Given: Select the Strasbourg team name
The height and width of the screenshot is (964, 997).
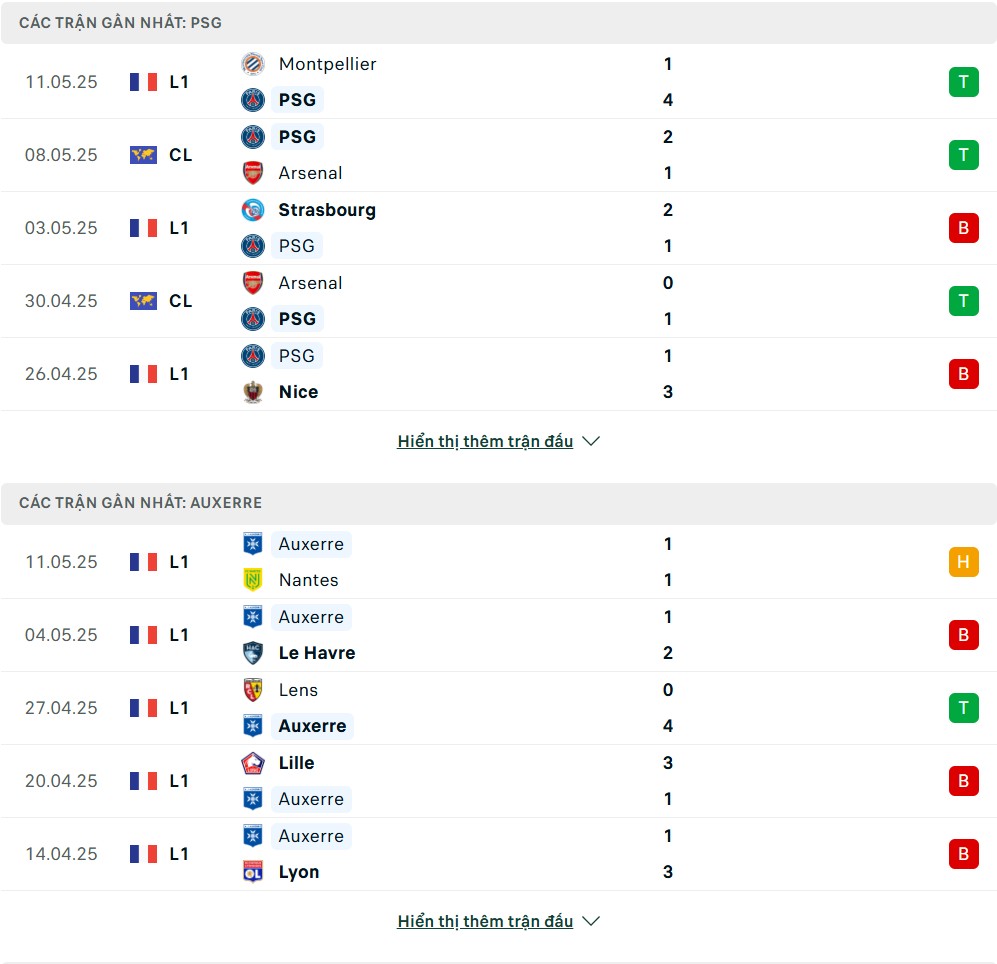Looking at the screenshot, I should pos(327,210).
